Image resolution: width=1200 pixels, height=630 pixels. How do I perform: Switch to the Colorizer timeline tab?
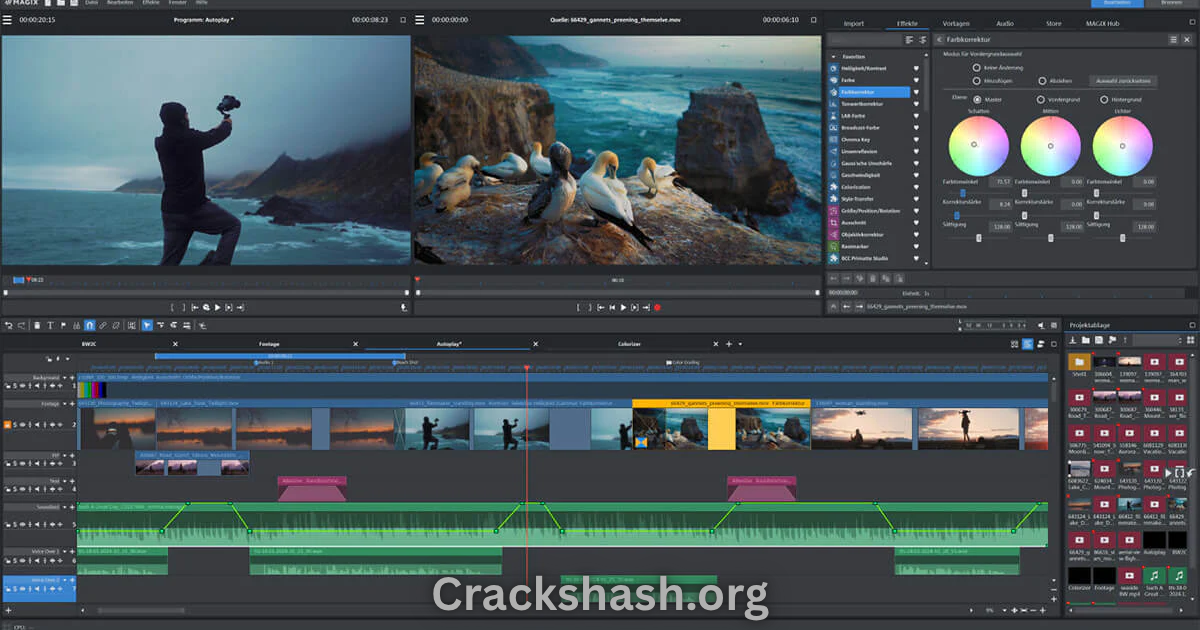629,344
